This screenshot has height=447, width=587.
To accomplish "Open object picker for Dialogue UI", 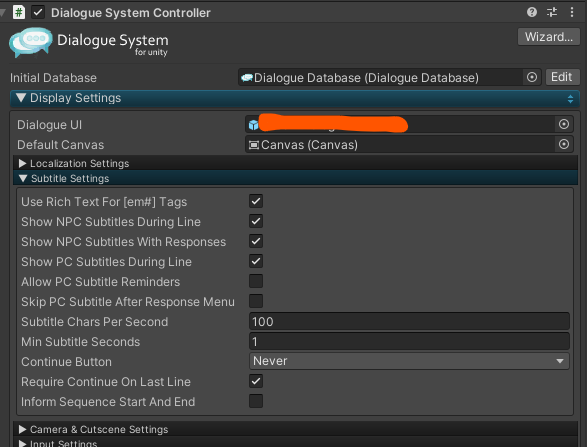I will (x=564, y=124).
